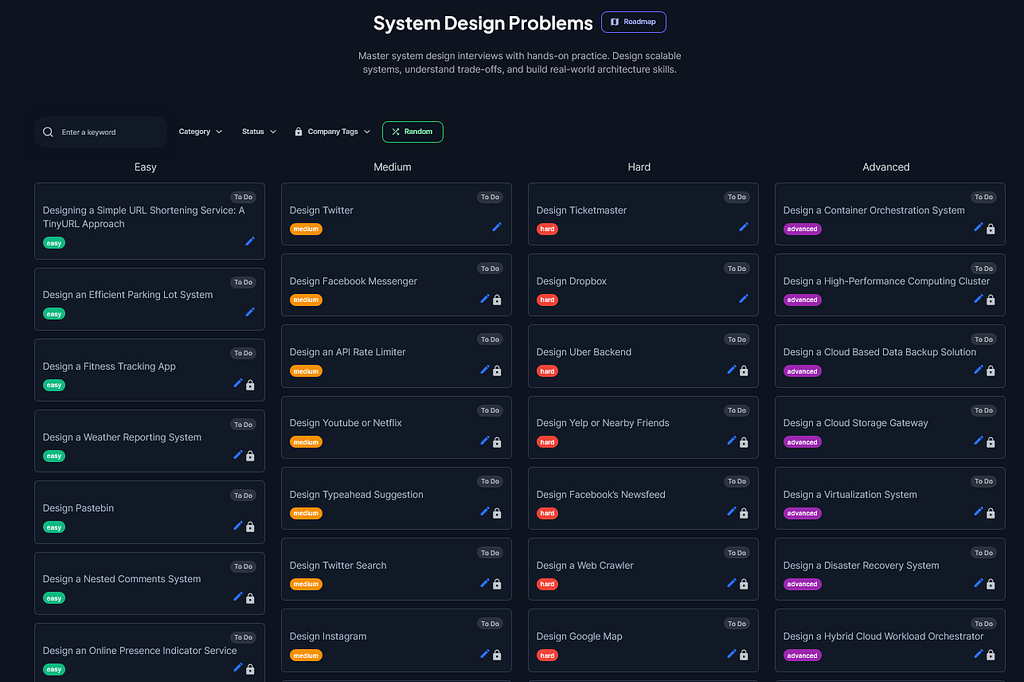Click pencil icon on TinyURL Approach card
Screen dimensions: 1024x682
[x=249, y=241]
